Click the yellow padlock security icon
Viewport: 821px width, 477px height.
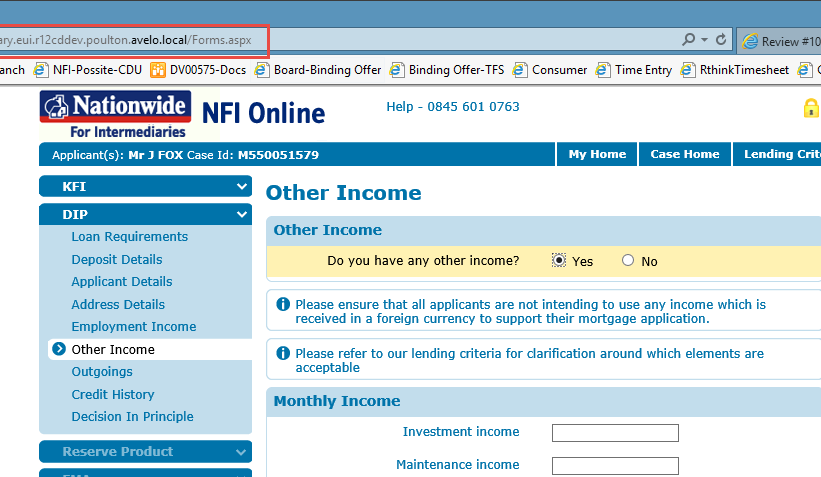coord(810,108)
